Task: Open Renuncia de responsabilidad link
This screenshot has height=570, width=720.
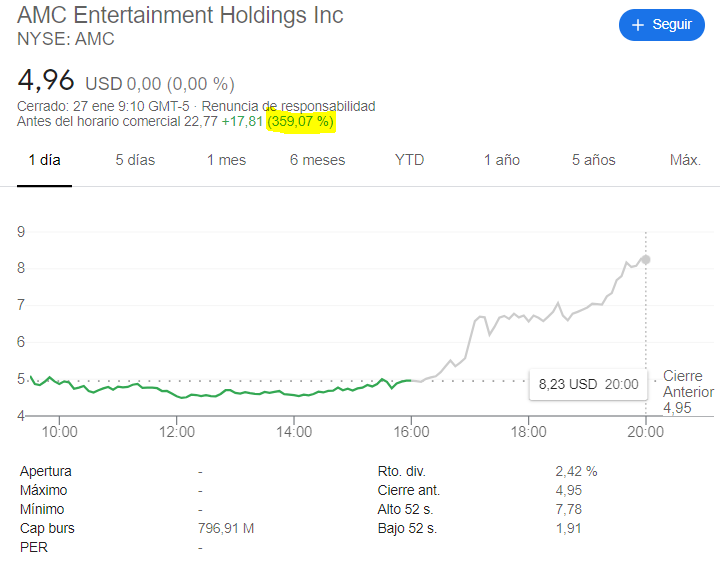Action: coord(288,106)
